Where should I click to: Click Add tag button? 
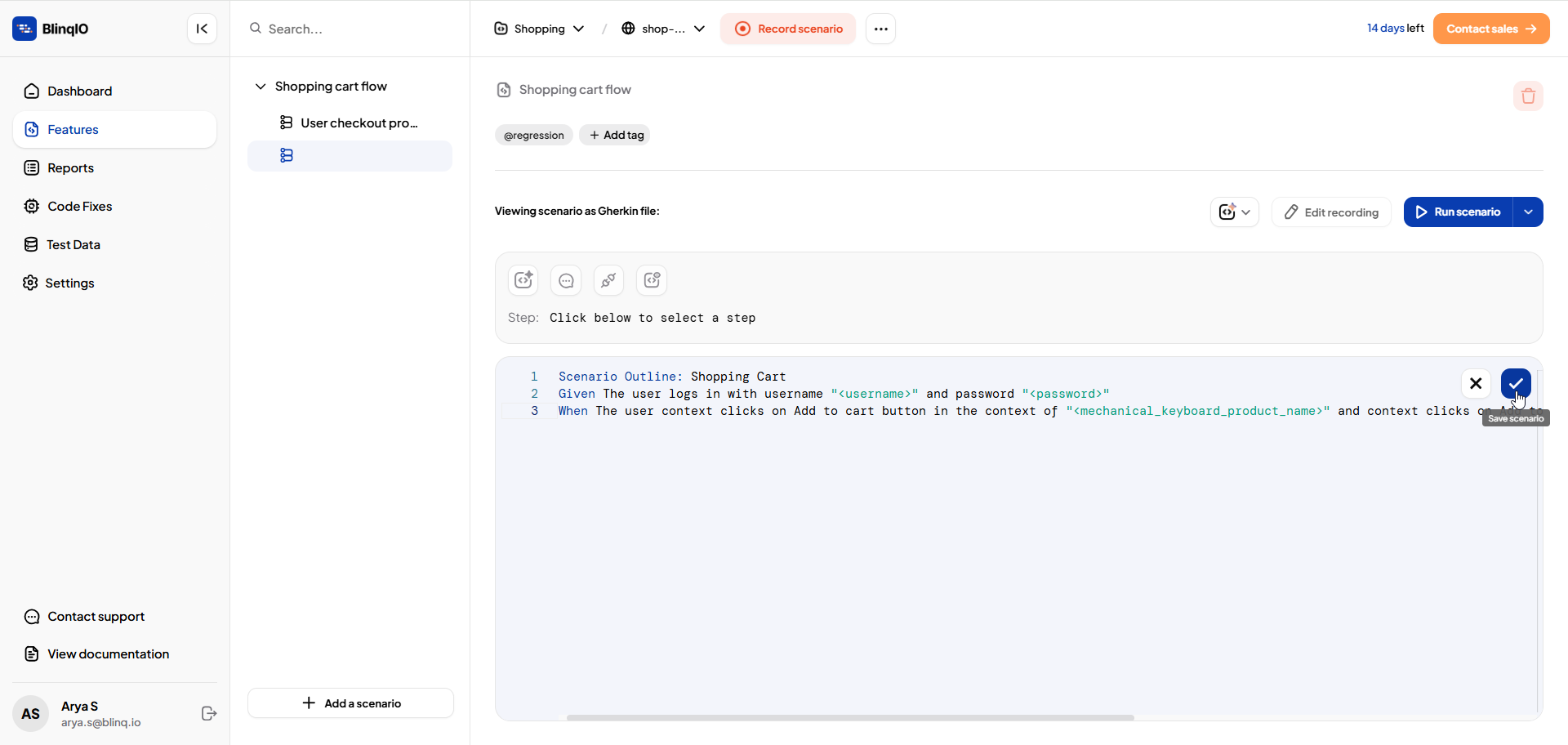click(x=615, y=136)
